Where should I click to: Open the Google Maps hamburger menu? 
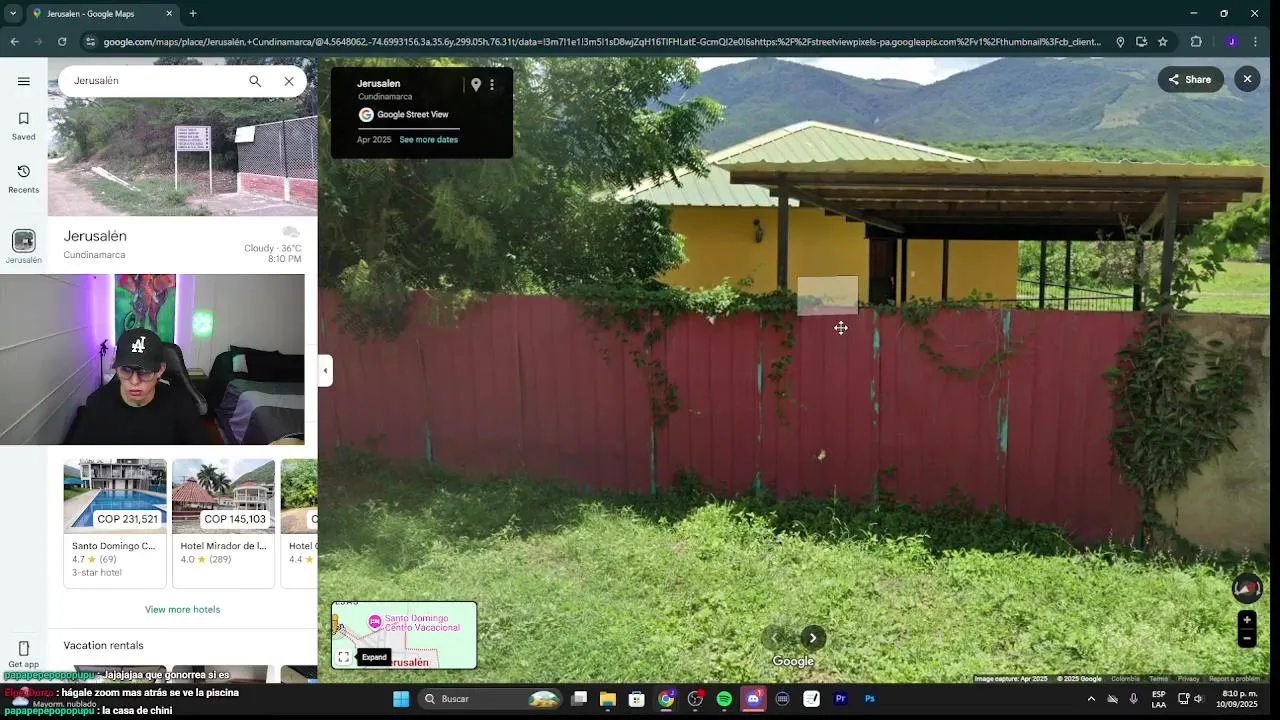[x=24, y=81]
